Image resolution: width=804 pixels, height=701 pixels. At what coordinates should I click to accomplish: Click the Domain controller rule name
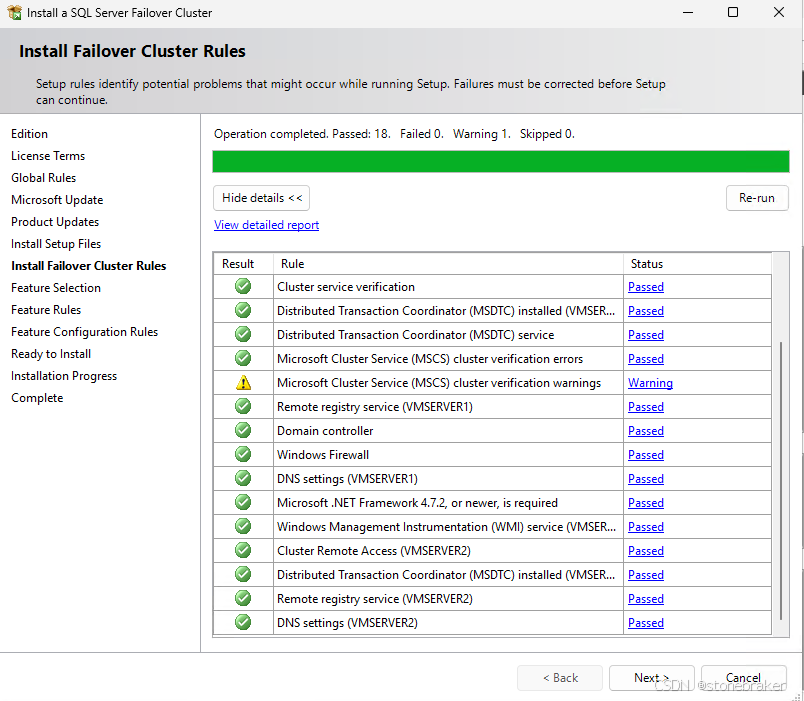point(325,431)
